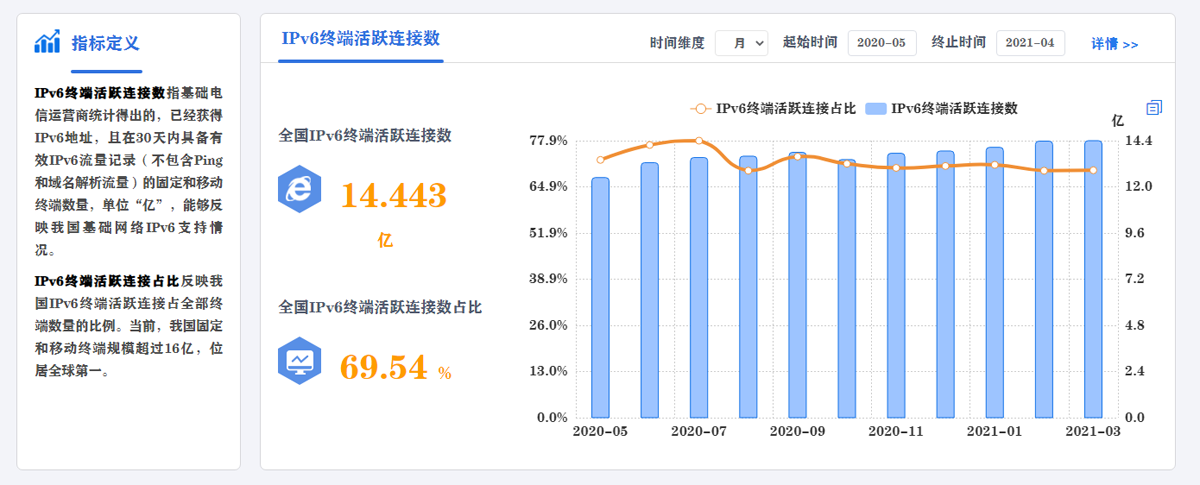Click the 终止时间 field showing 2021-04
Screen dimensions: 1200x485
tap(1029, 43)
